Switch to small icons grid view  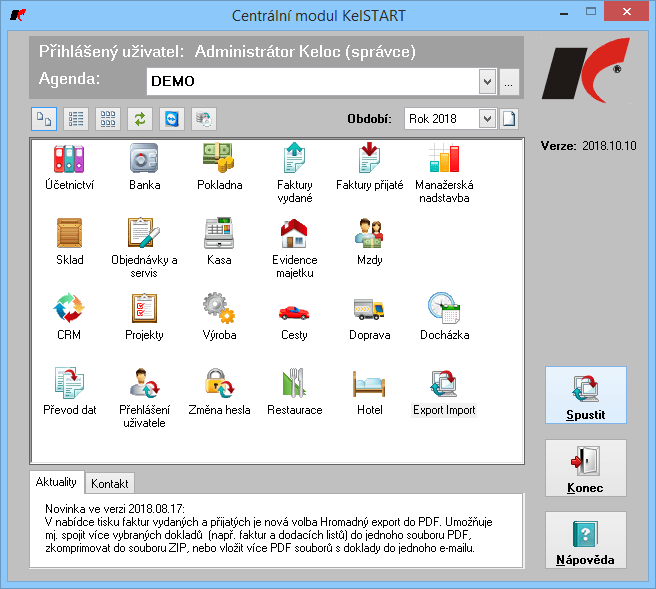(108, 119)
